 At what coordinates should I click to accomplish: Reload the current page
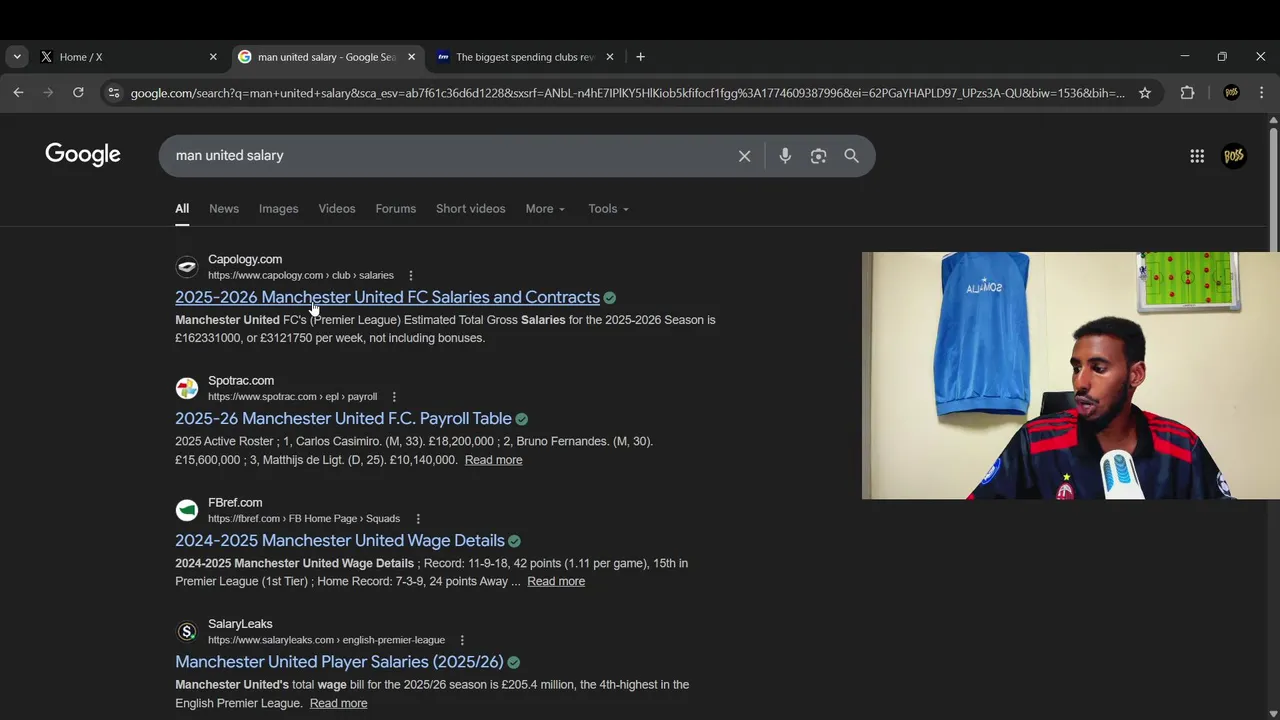tap(78, 93)
